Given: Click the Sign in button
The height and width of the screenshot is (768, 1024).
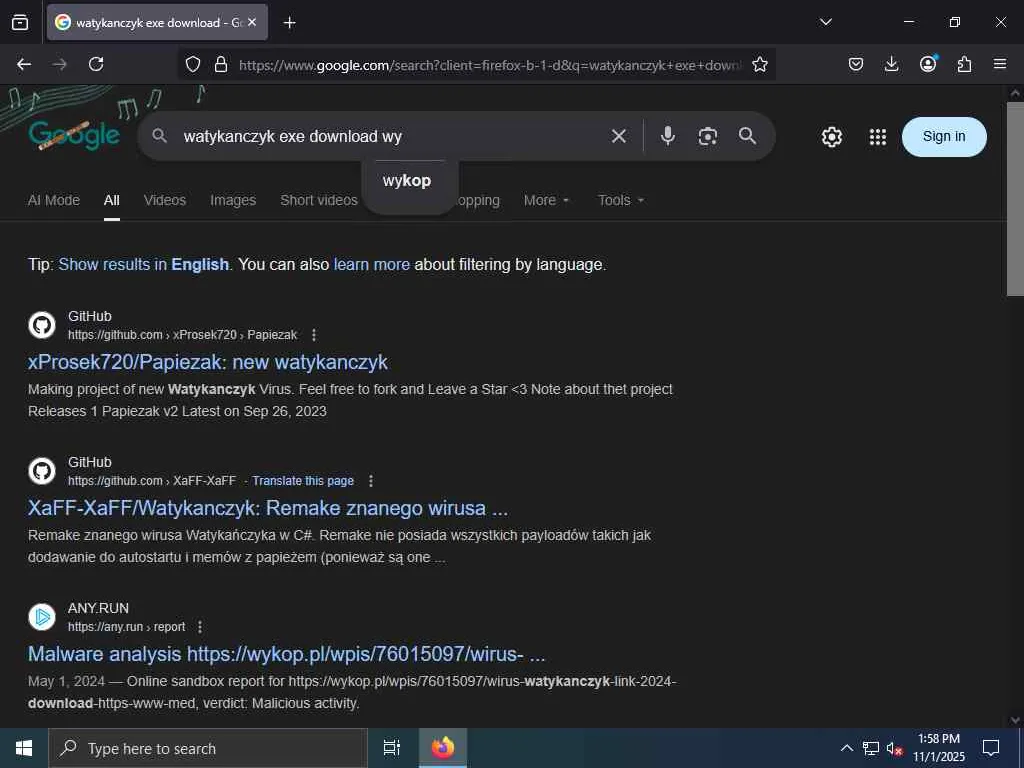Looking at the screenshot, I should pyautogui.click(x=944, y=136).
